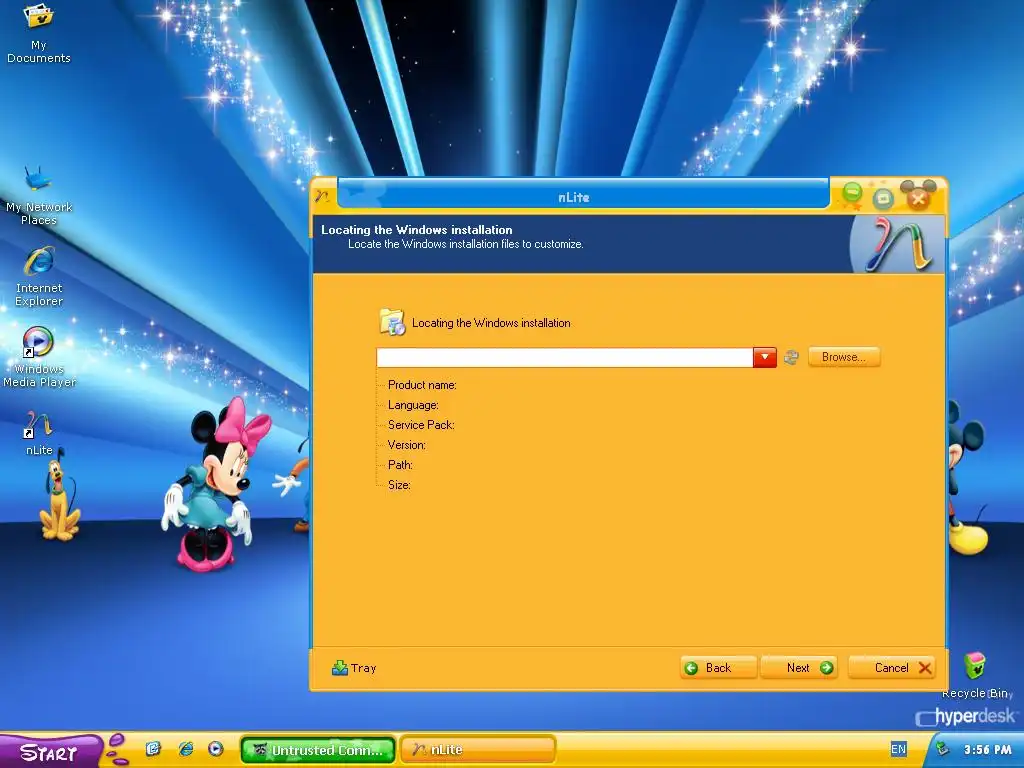The height and width of the screenshot is (768, 1024).
Task: Click the Product name: label
Action: point(422,385)
